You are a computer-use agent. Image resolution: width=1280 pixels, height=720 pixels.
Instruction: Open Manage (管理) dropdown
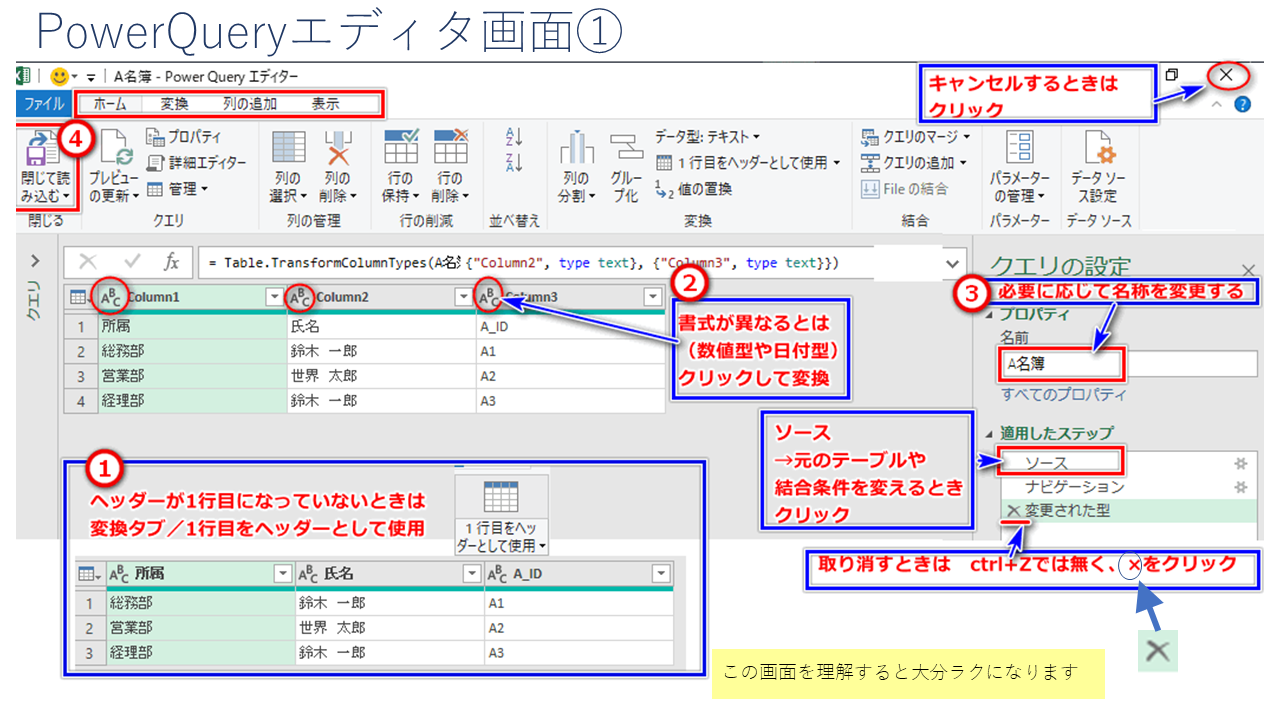coord(177,188)
